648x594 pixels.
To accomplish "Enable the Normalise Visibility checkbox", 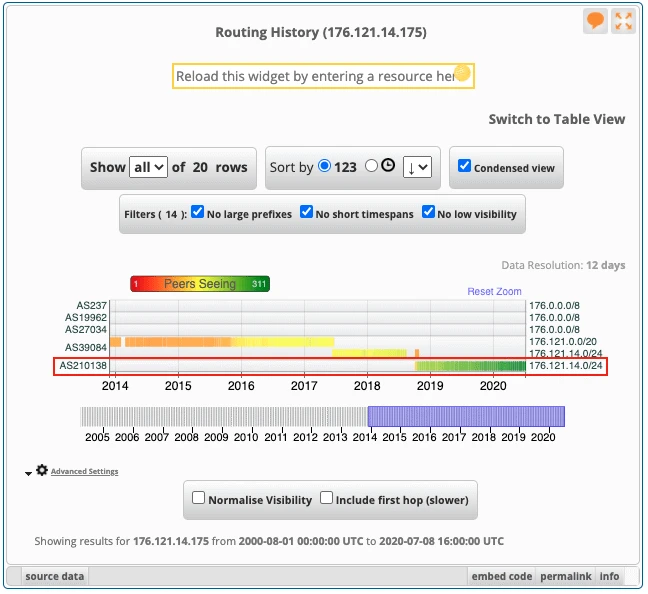I will (x=198, y=498).
